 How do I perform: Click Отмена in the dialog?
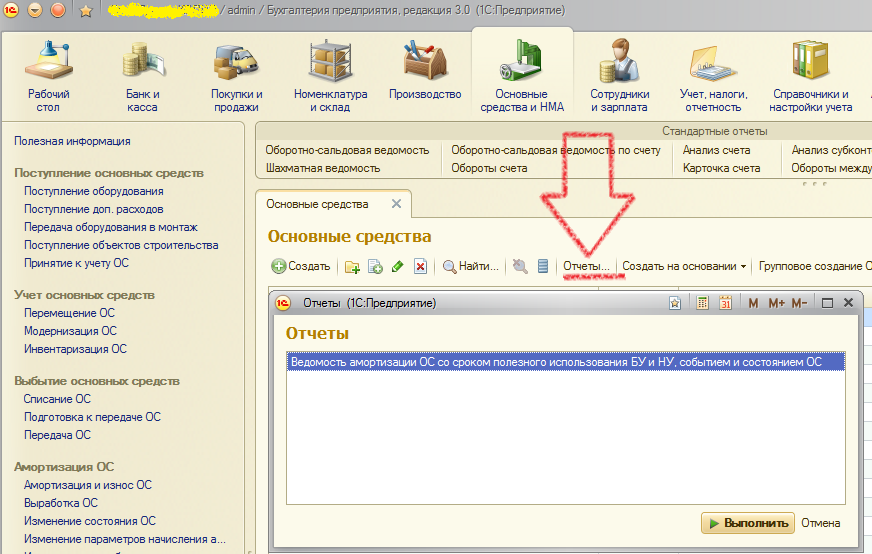click(820, 523)
